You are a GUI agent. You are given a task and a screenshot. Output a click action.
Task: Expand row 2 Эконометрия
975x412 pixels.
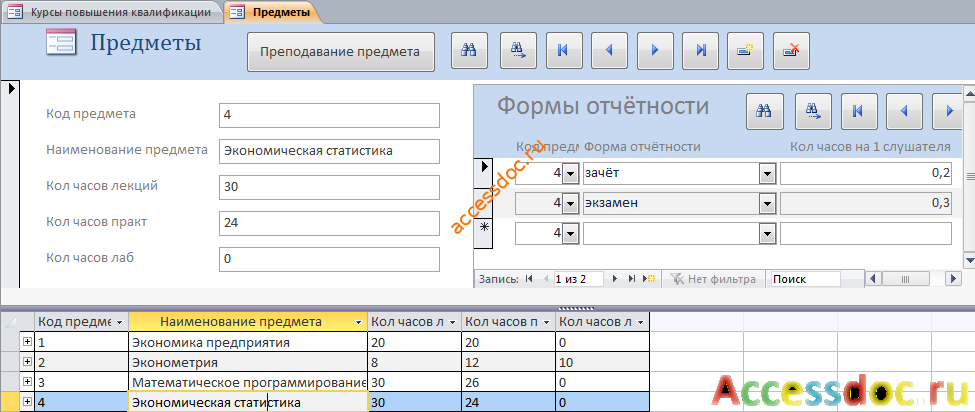pyautogui.click(x=27, y=362)
